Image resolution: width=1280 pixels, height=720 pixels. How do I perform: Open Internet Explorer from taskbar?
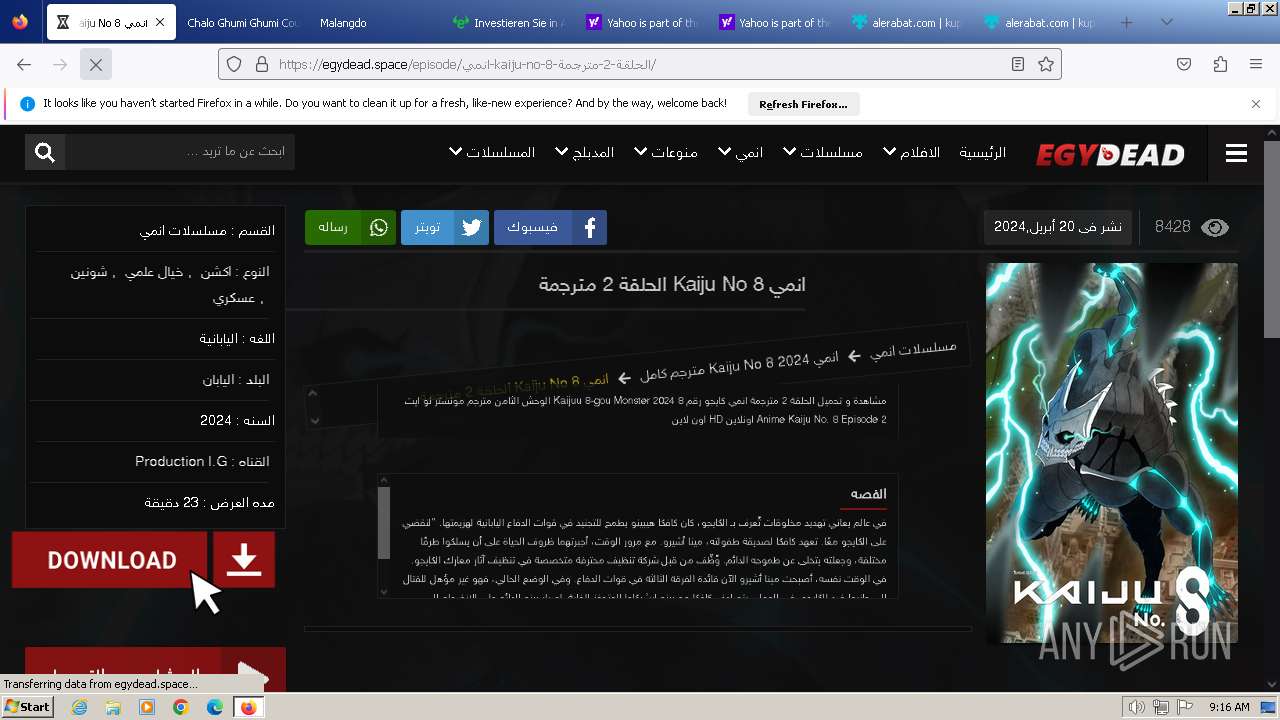[x=79, y=707]
